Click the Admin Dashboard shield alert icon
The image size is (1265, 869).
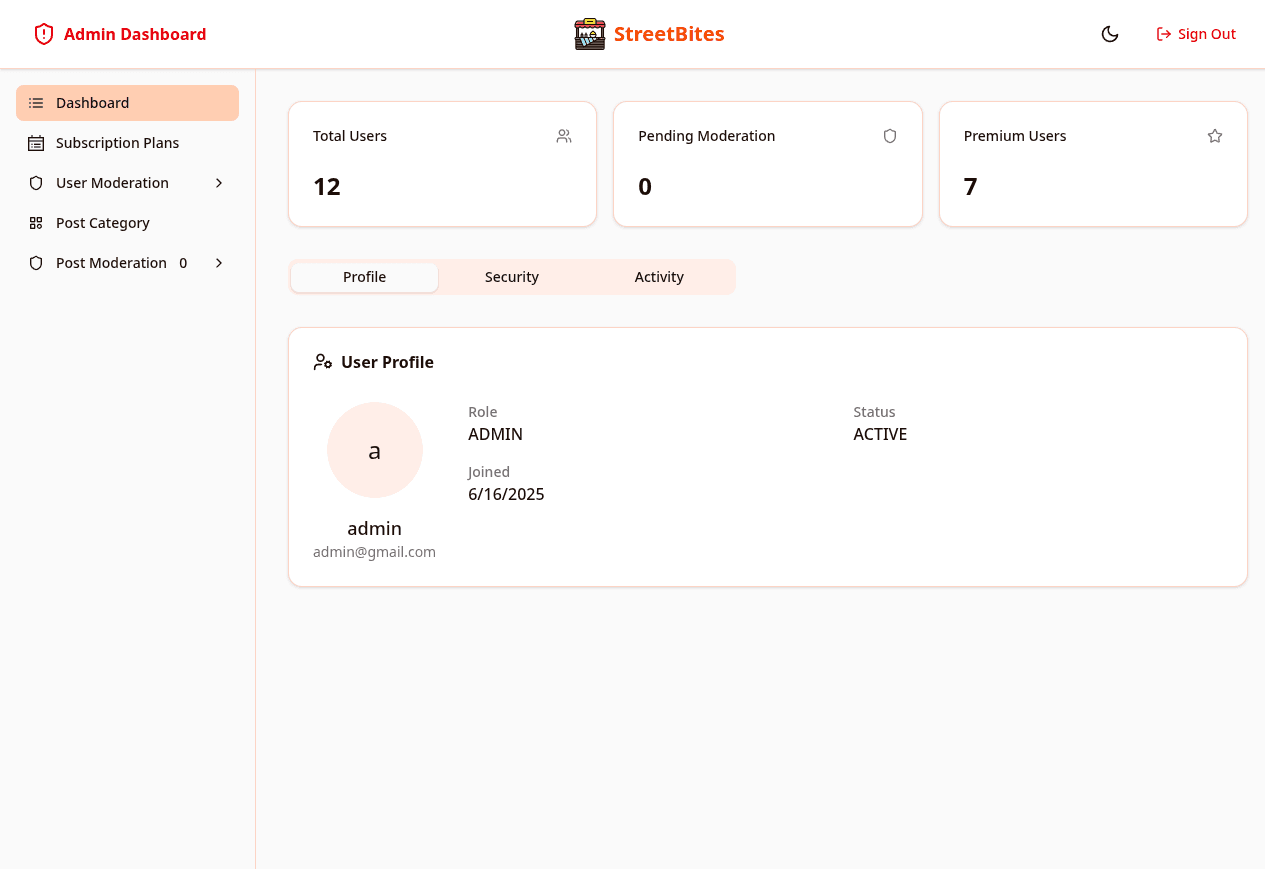pyautogui.click(x=44, y=34)
